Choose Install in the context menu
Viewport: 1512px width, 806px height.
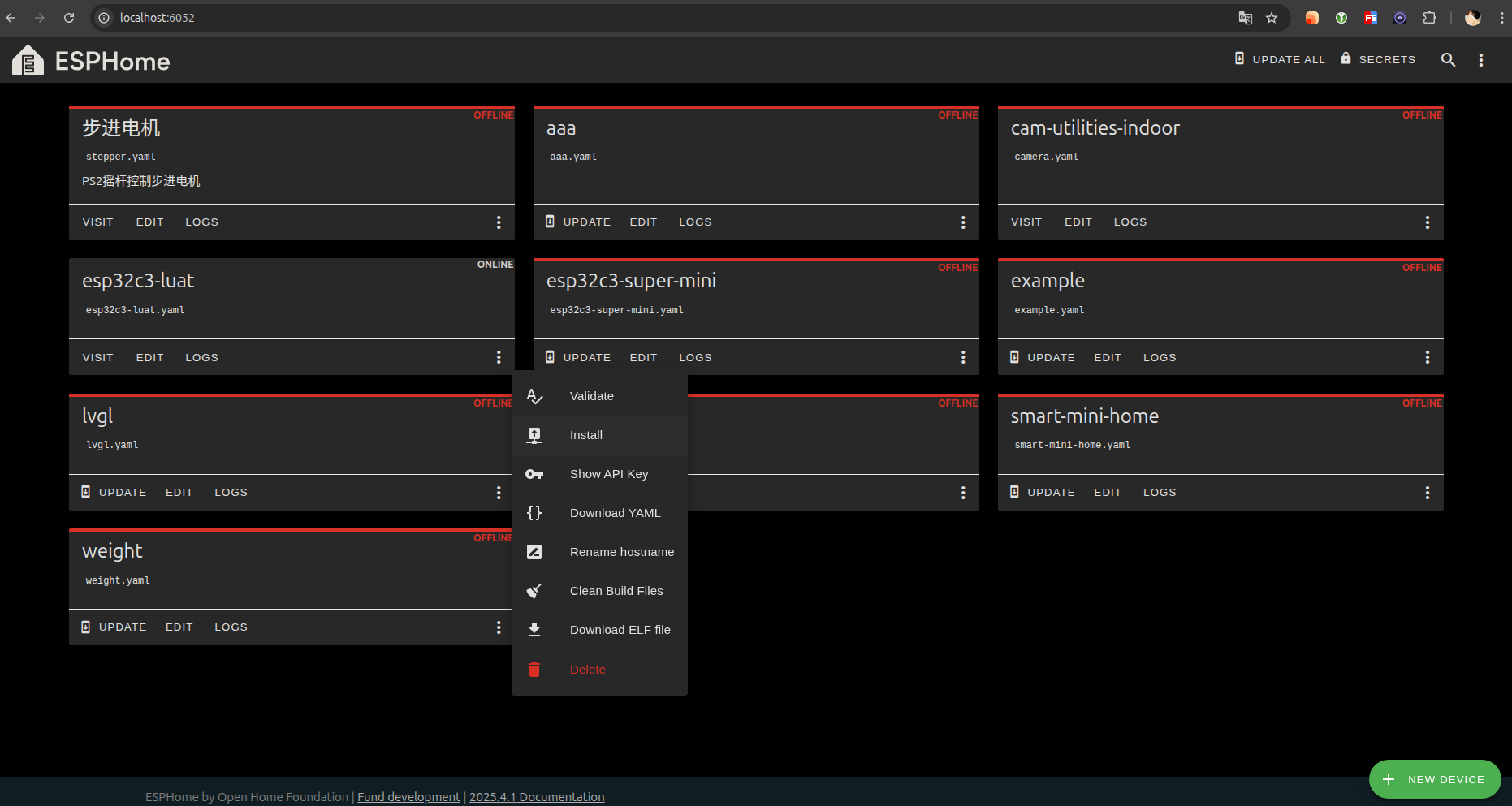coord(599,435)
